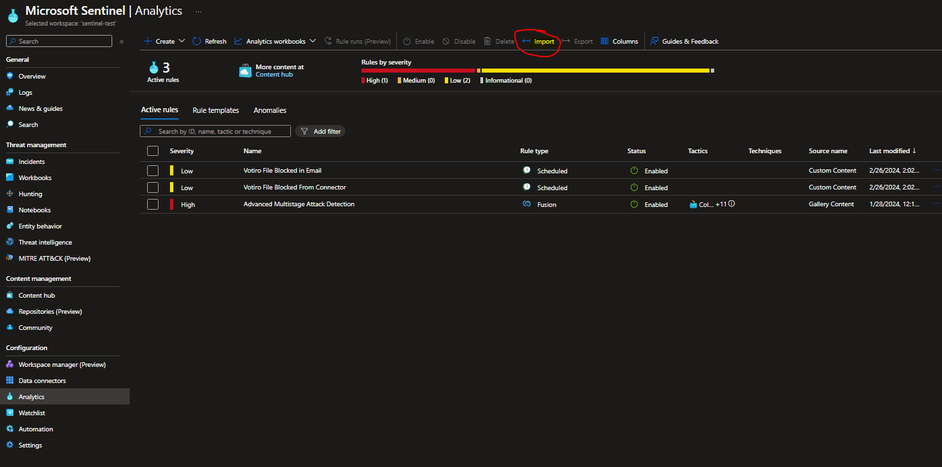This screenshot has height=467, width=942.
Task: Open Workspace manager (Preview)
Action: [62, 365]
